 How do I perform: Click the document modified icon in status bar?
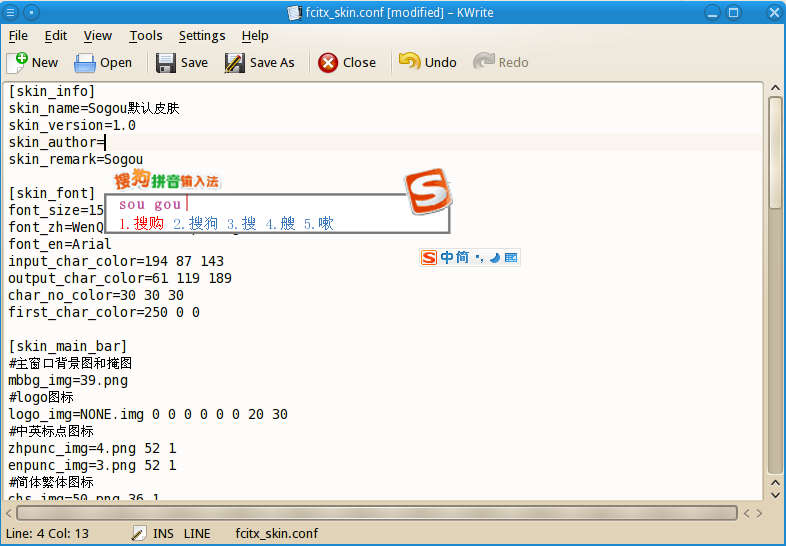(139, 533)
